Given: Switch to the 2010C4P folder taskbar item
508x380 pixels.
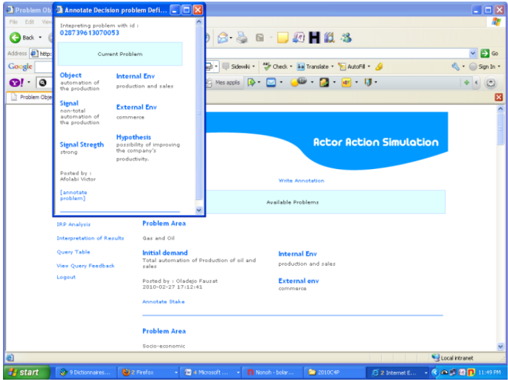Looking at the screenshot, I should pos(333,372).
